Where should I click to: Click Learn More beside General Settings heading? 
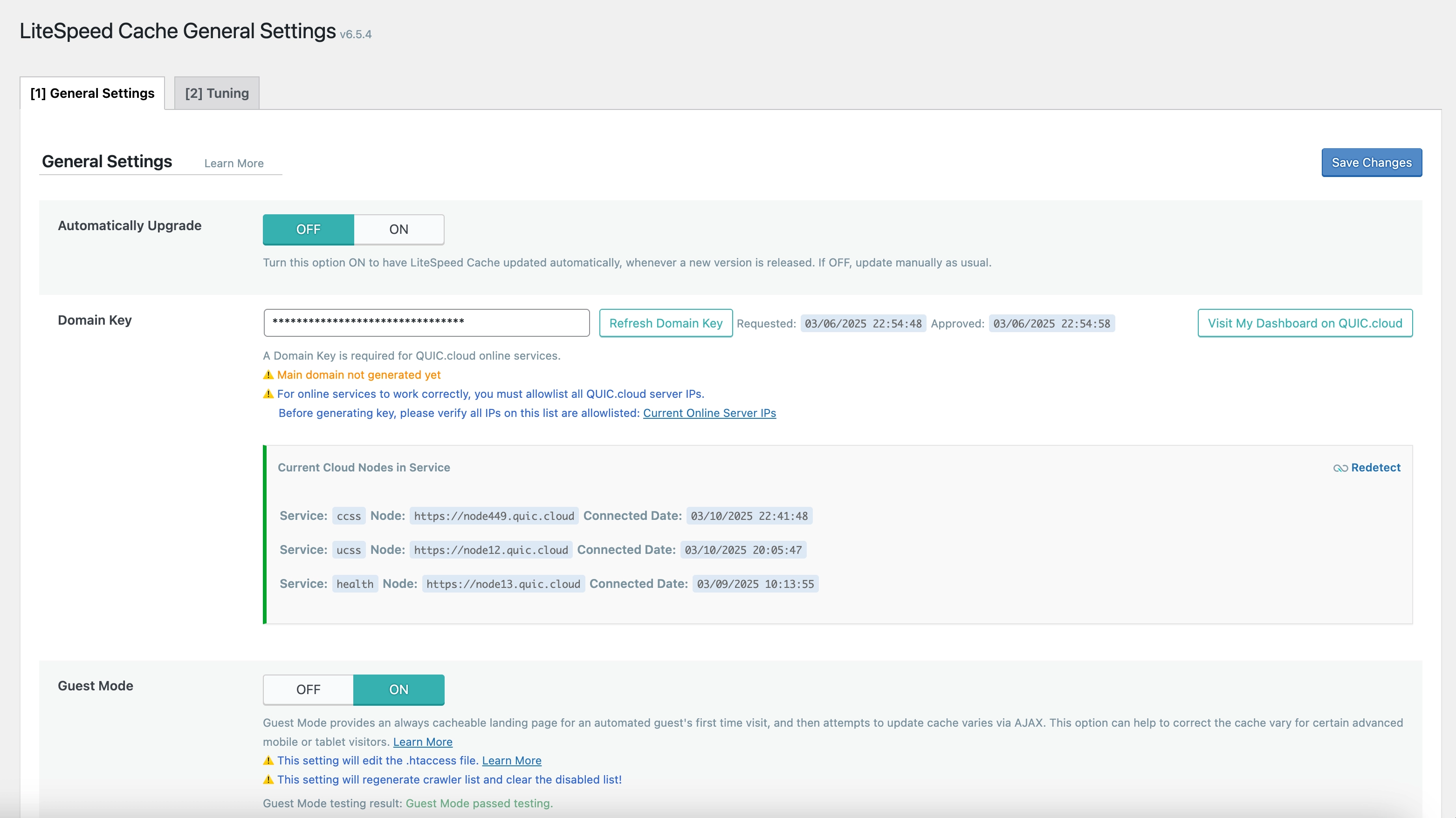[234, 163]
